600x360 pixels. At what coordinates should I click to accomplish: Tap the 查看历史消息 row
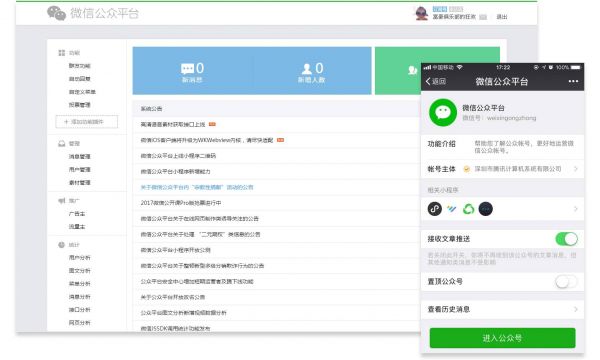502,309
